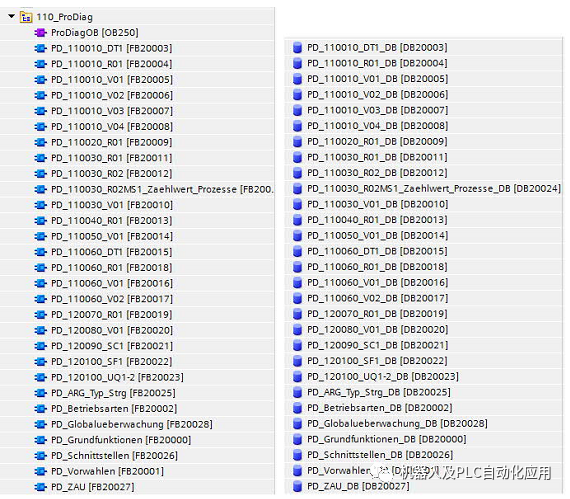This screenshot has height=499, width=570.
Task: Click DB icon beside PD_110010_DT1_DB [DB20003]
Action: [x=297, y=48]
